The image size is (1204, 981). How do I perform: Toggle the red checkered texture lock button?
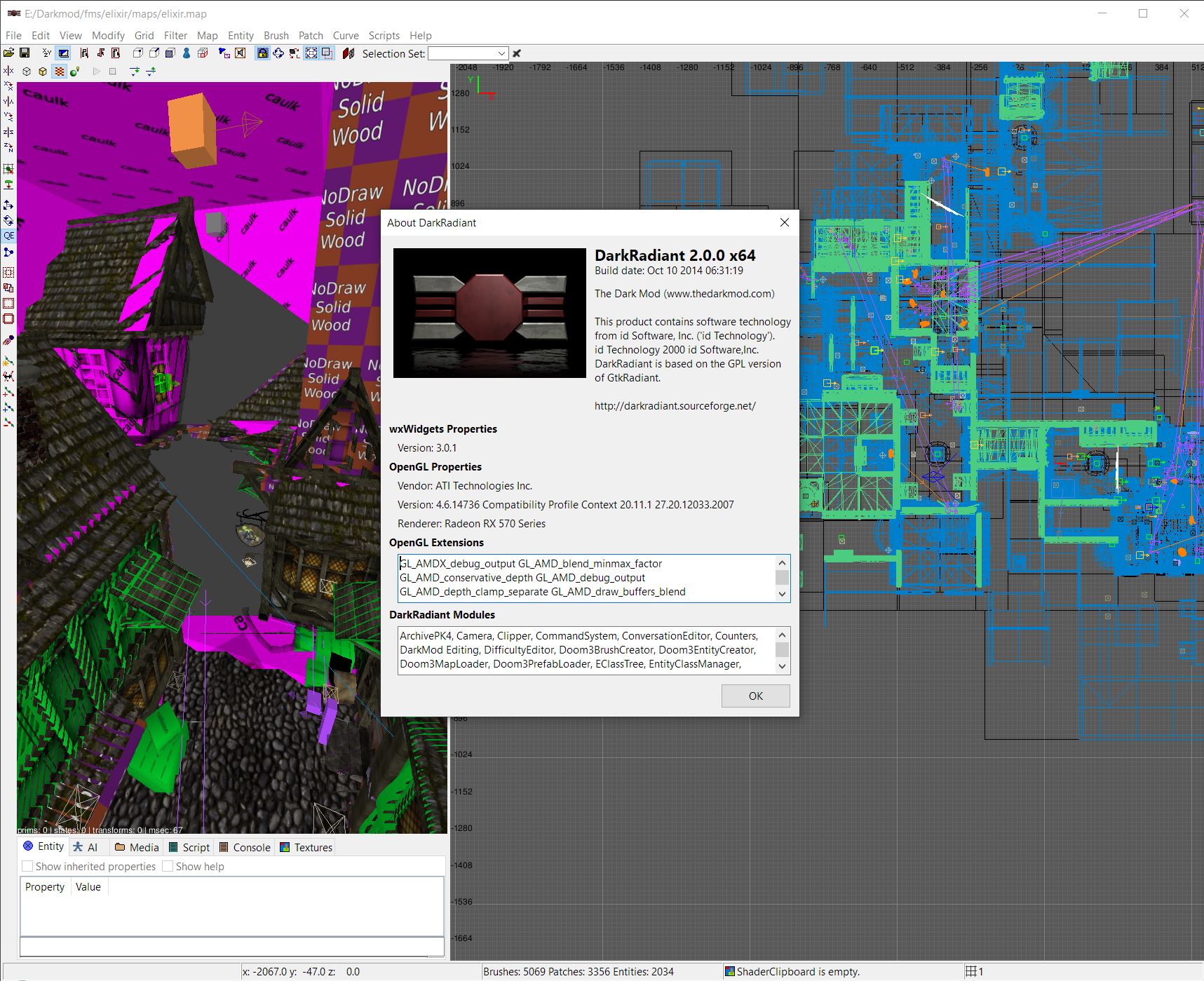(x=59, y=72)
